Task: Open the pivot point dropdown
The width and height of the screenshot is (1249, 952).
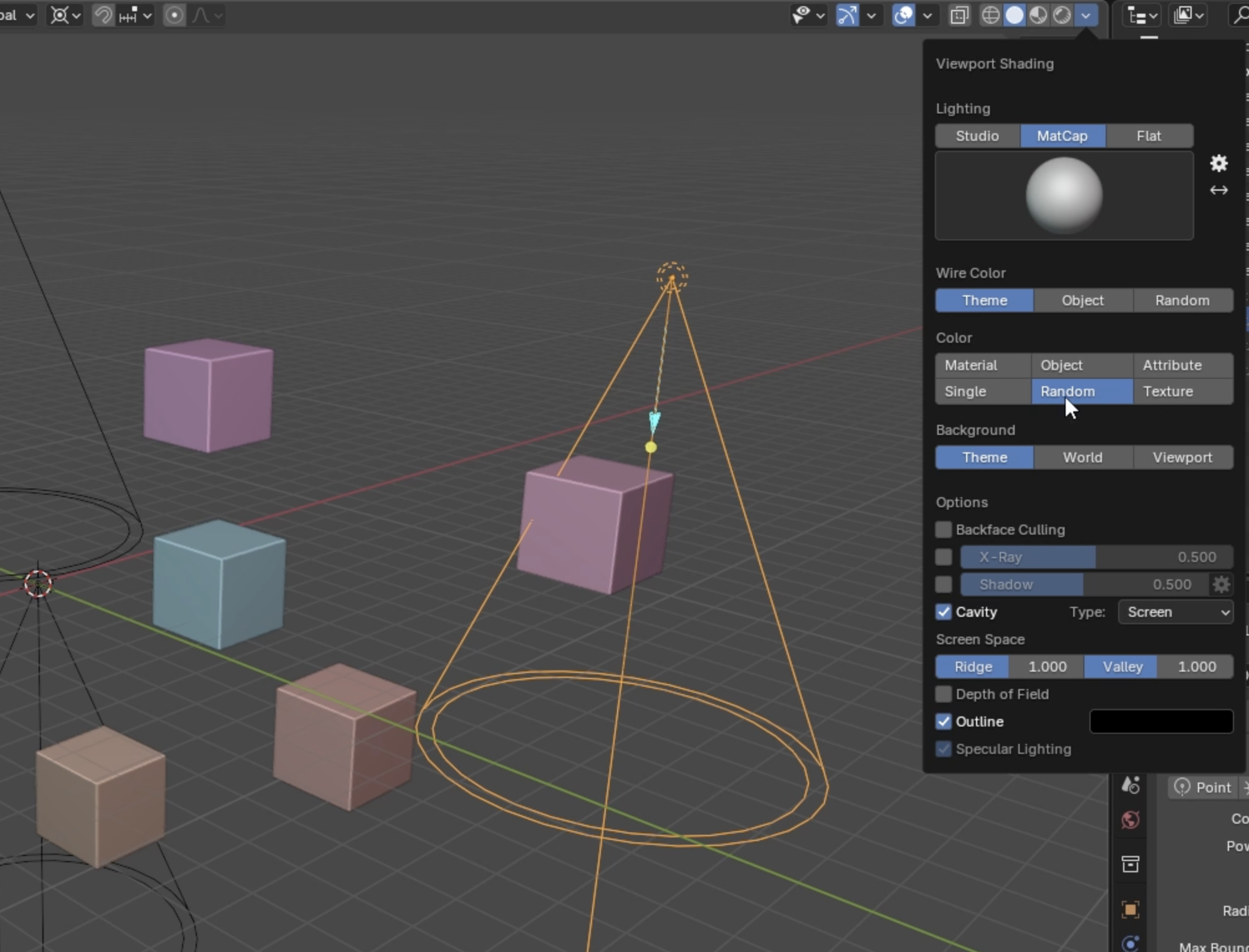Action: coord(65,15)
